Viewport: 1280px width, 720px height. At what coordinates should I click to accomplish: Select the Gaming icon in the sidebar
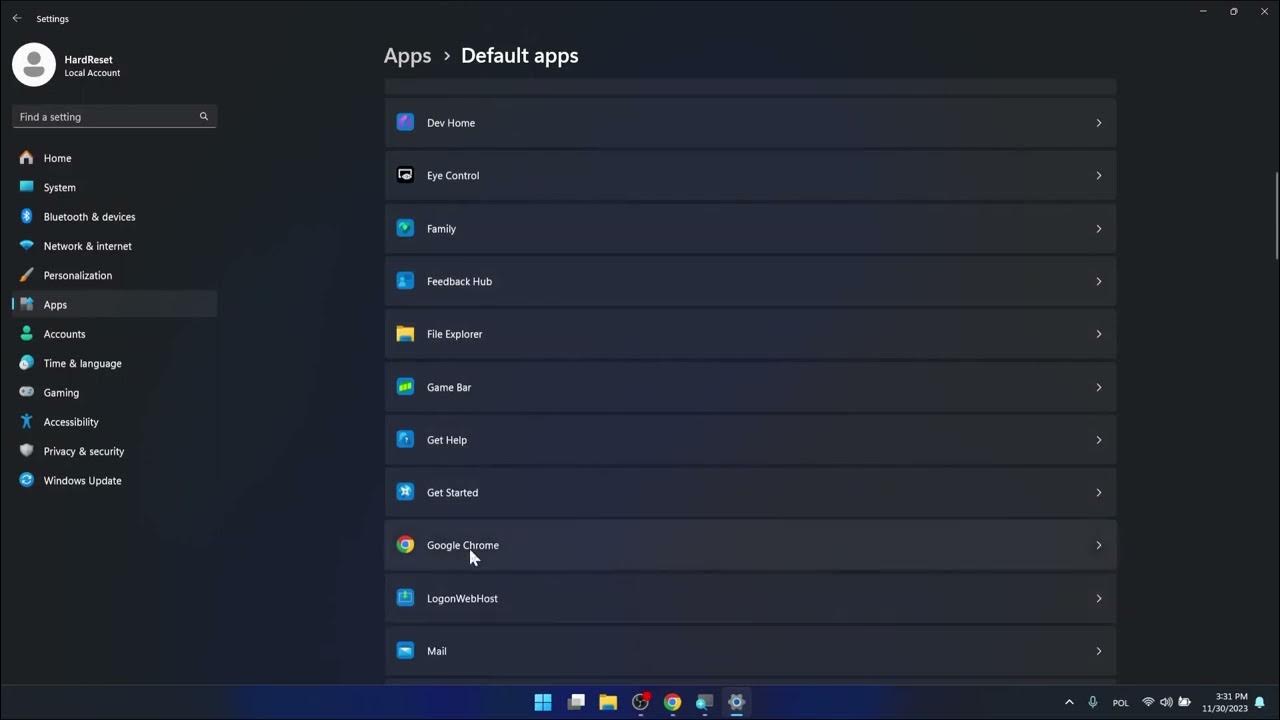[26, 392]
